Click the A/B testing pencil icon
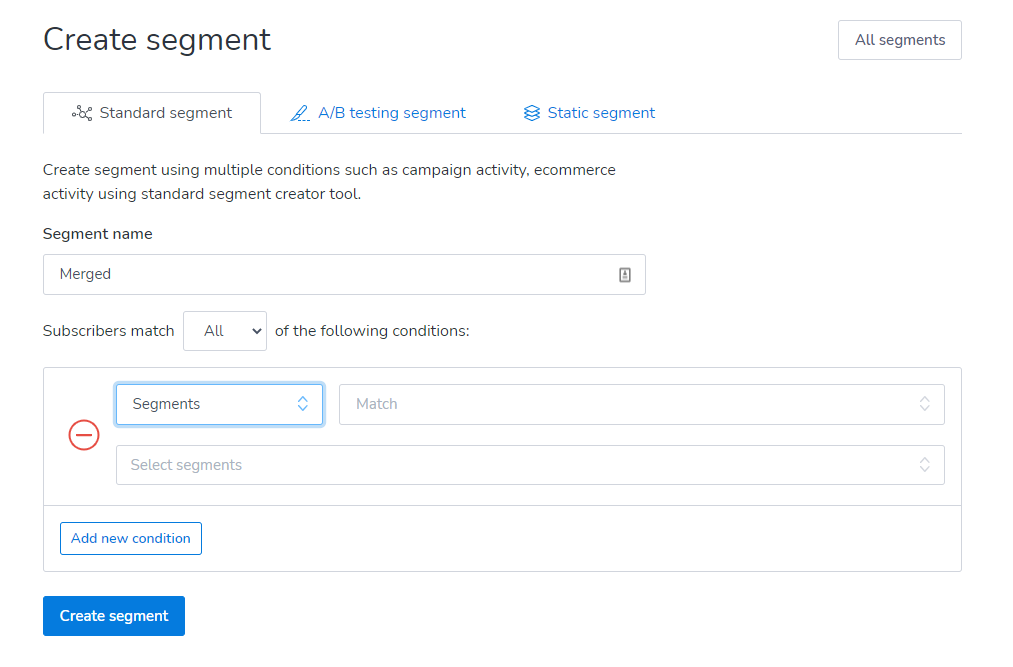The height and width of the screenshot is (667, 1013). [300, 113]
